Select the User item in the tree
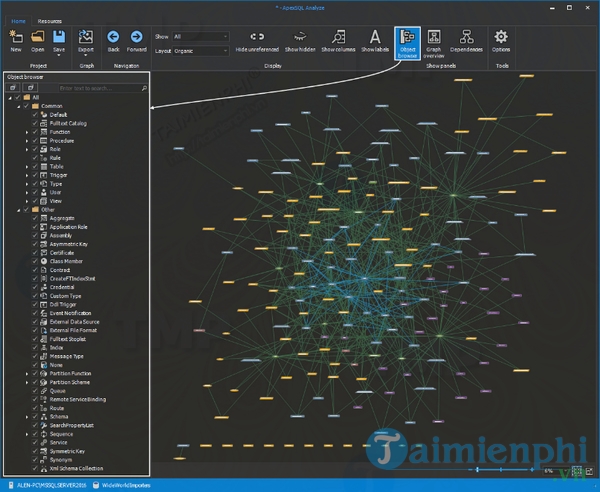Image resolution: width=600 pixels, height=492 pixels. coord(55,192)
